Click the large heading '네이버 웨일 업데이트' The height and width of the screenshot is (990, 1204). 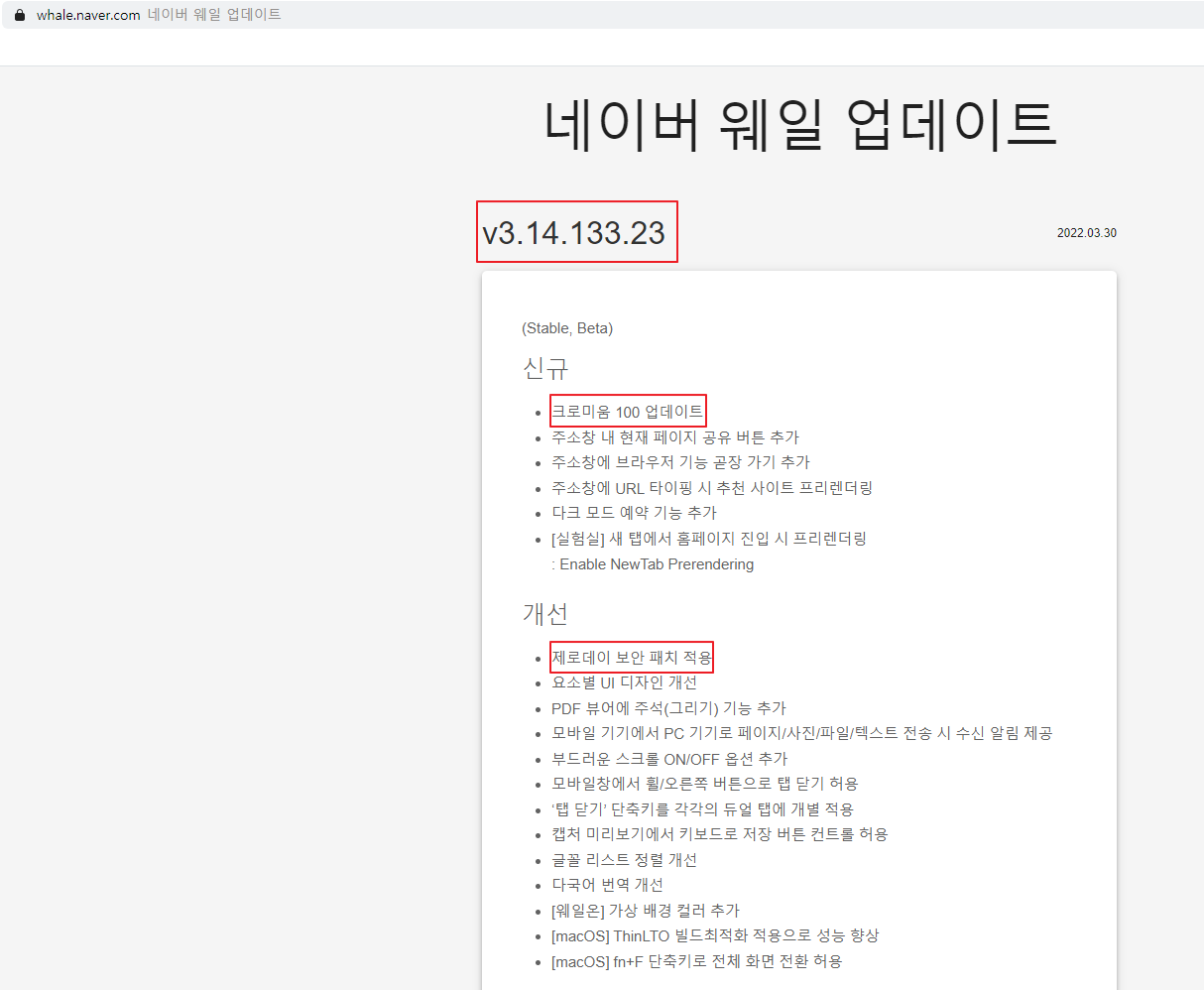pyautogui.click(x=799, y=124)
